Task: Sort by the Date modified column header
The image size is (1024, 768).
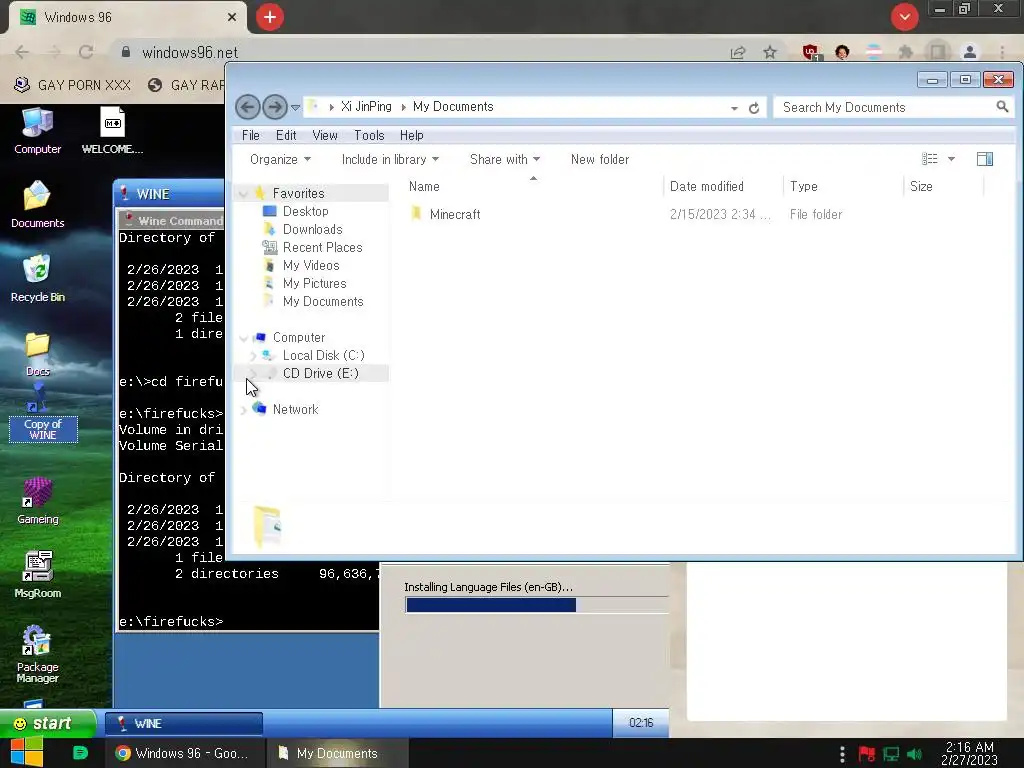Action: tap(723, 187)
